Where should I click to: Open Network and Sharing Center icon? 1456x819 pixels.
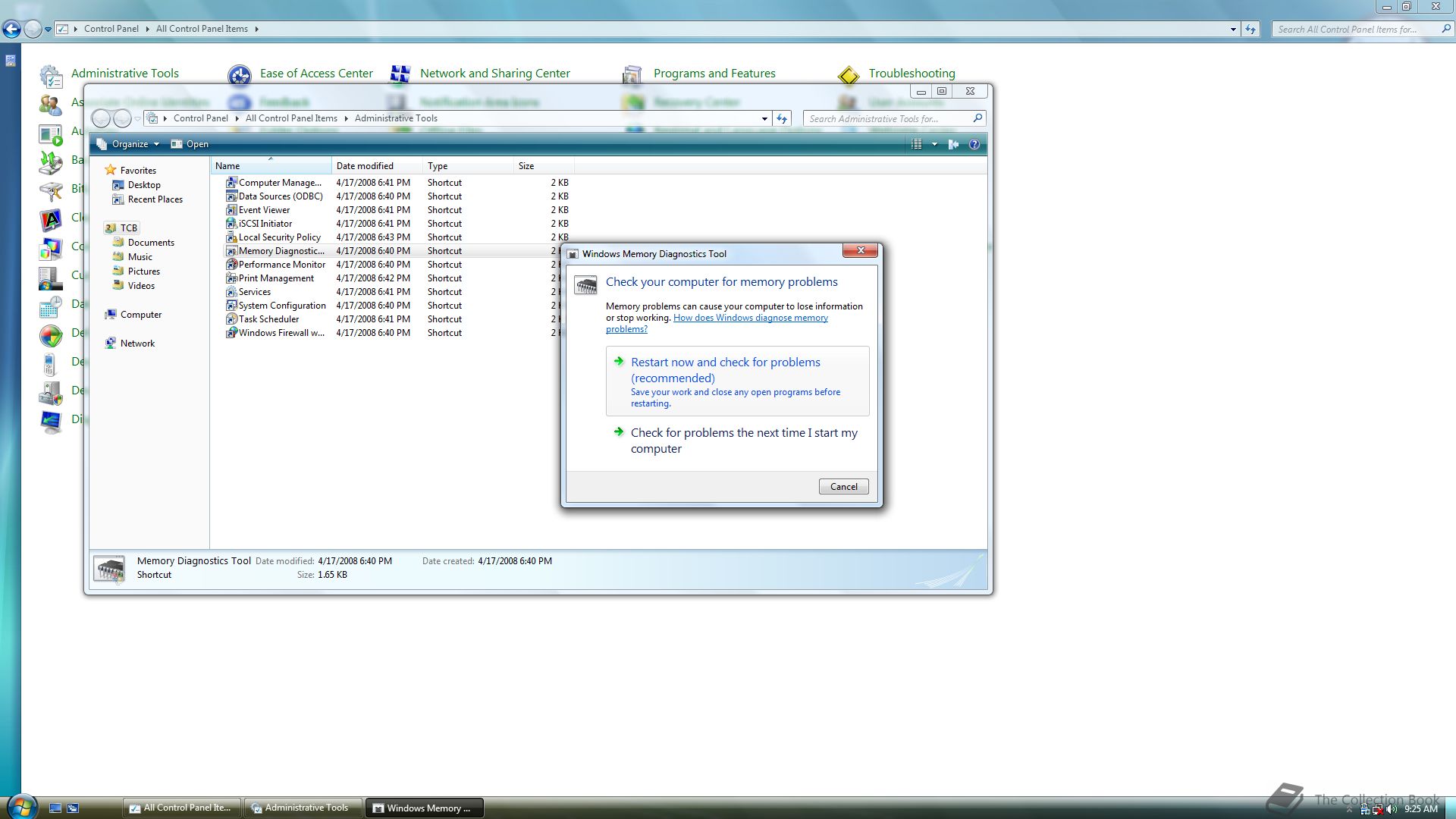point(400,74)
